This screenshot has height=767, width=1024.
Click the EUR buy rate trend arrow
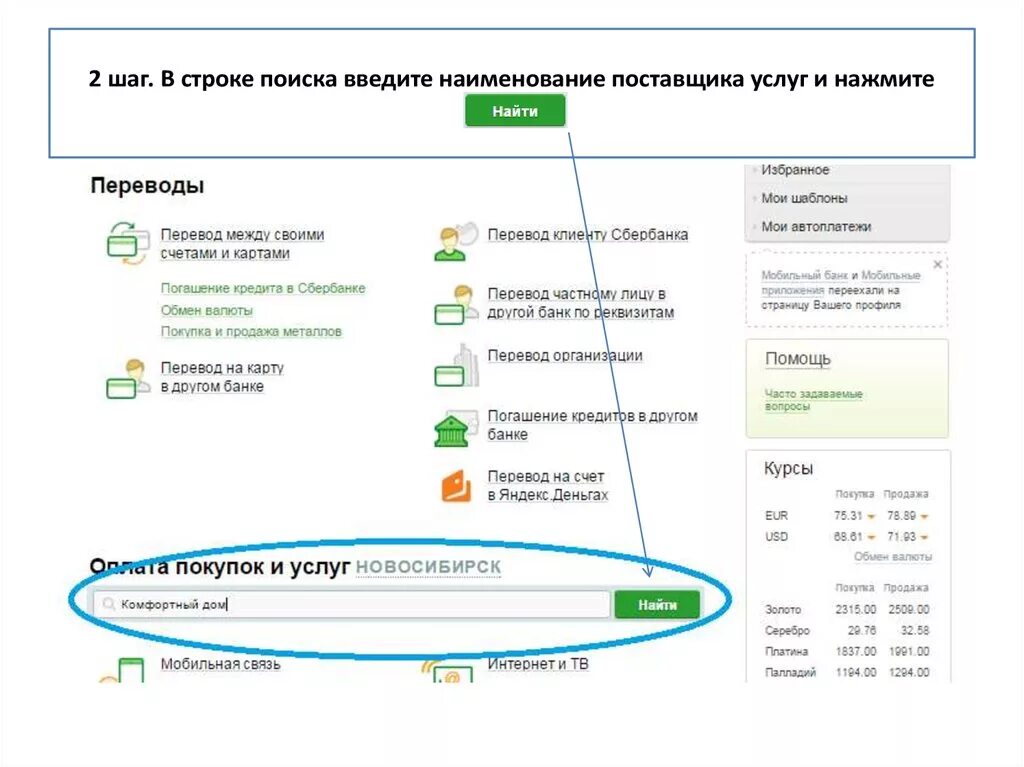point(871,517)
